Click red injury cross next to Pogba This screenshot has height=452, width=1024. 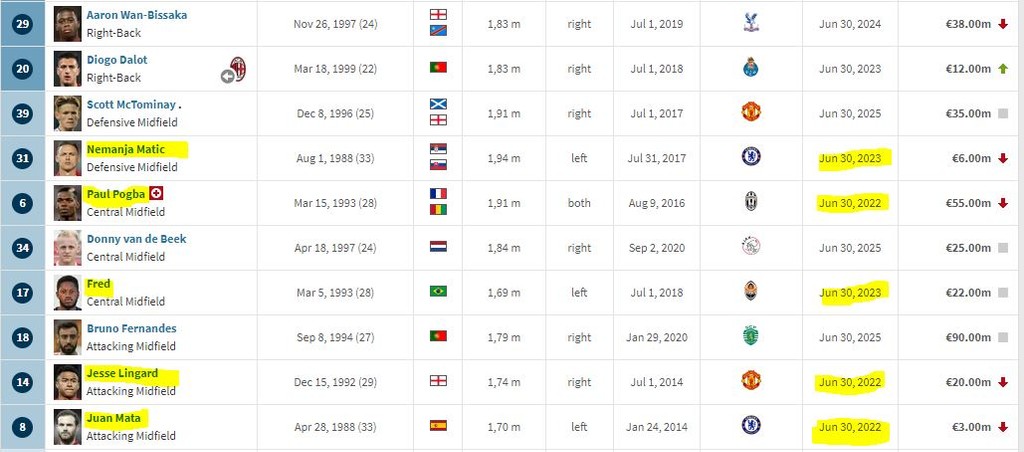[x=156, y=193]
